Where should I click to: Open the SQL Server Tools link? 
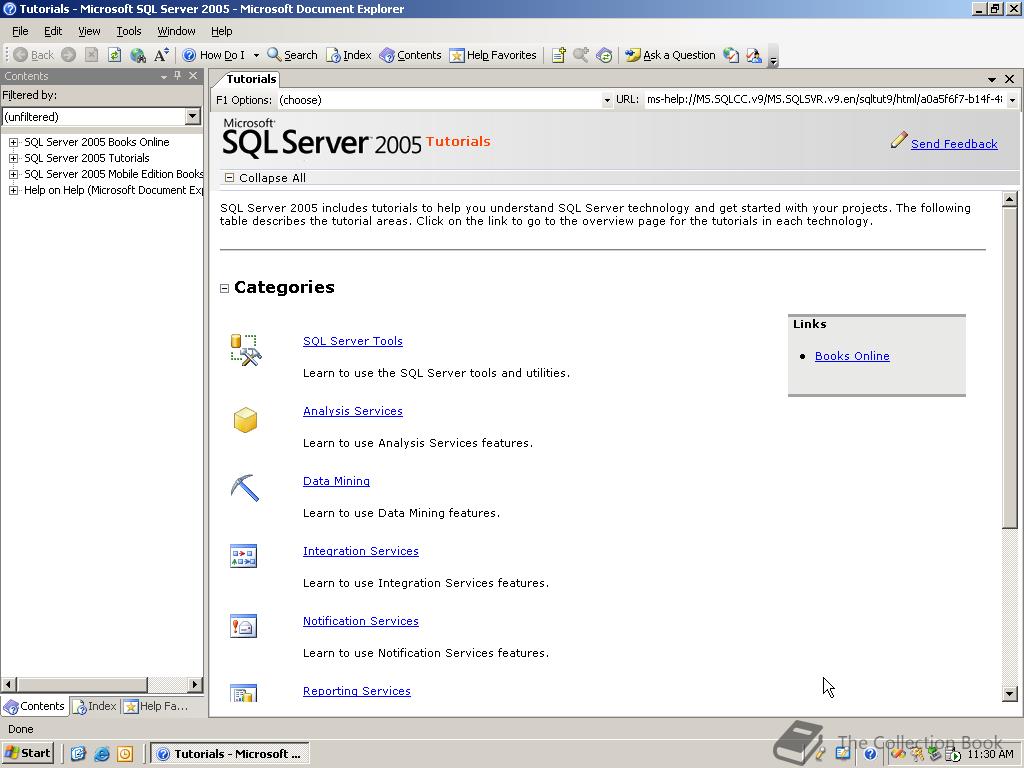tap(353, 341)
